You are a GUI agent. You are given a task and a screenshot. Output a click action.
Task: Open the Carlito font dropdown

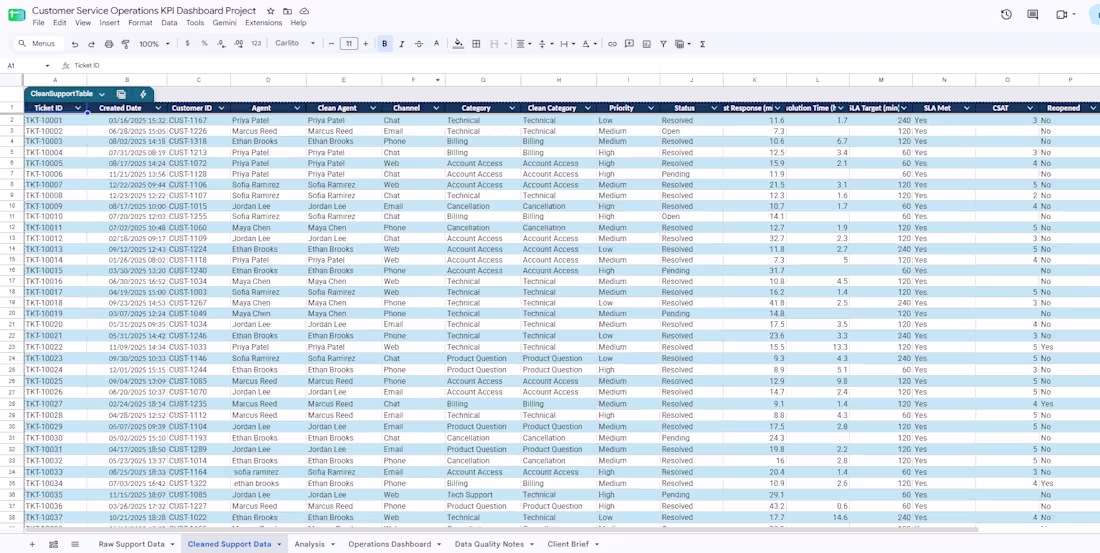pos(293,44)
